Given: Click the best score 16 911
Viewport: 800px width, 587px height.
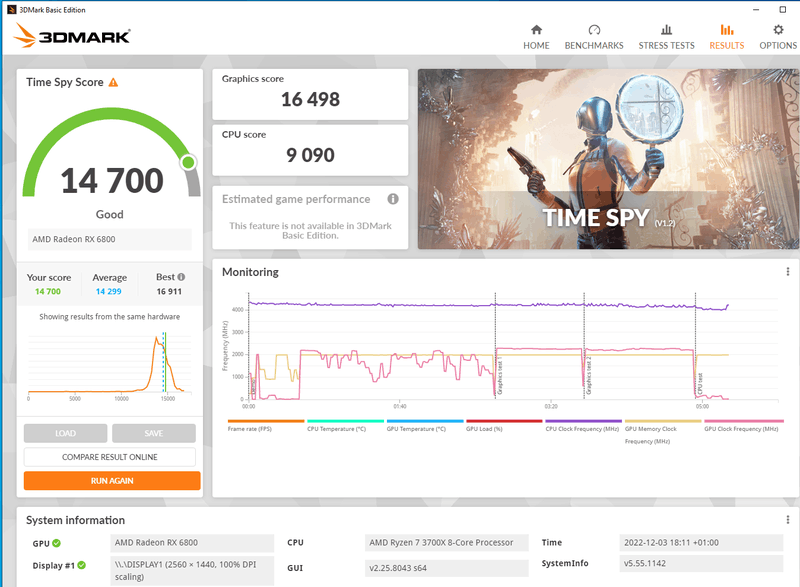Looking at the screenshot, I should 169,291.
